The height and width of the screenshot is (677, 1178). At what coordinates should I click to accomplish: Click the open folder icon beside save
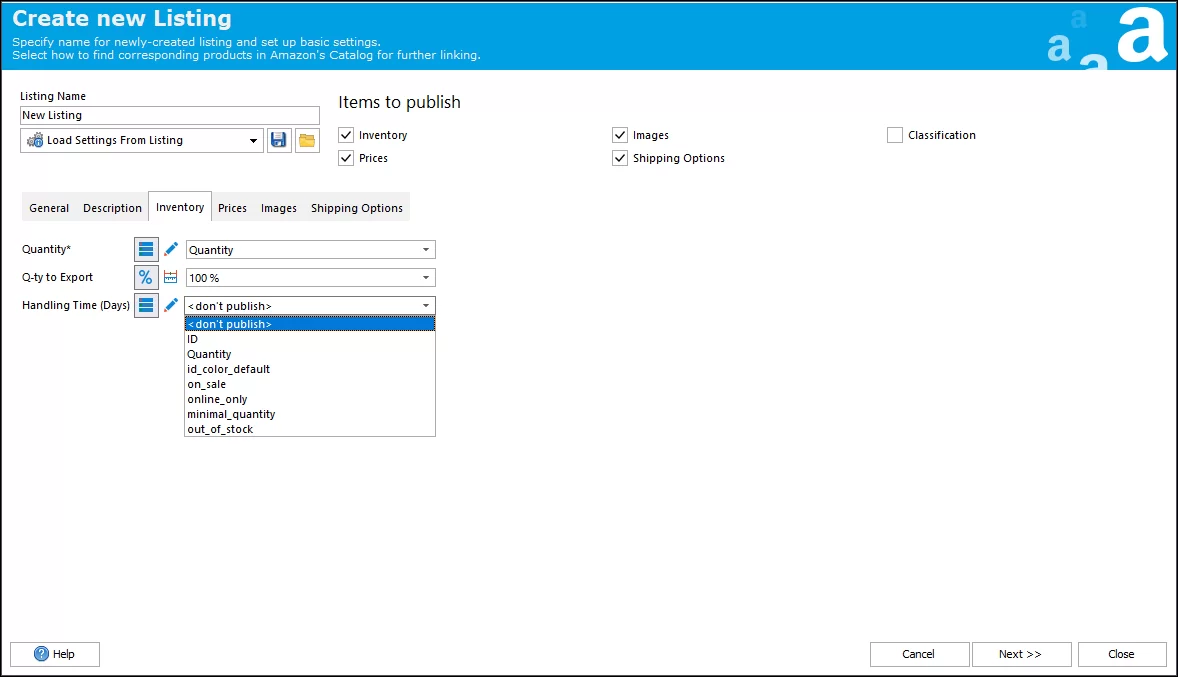[x=307, y=140]
